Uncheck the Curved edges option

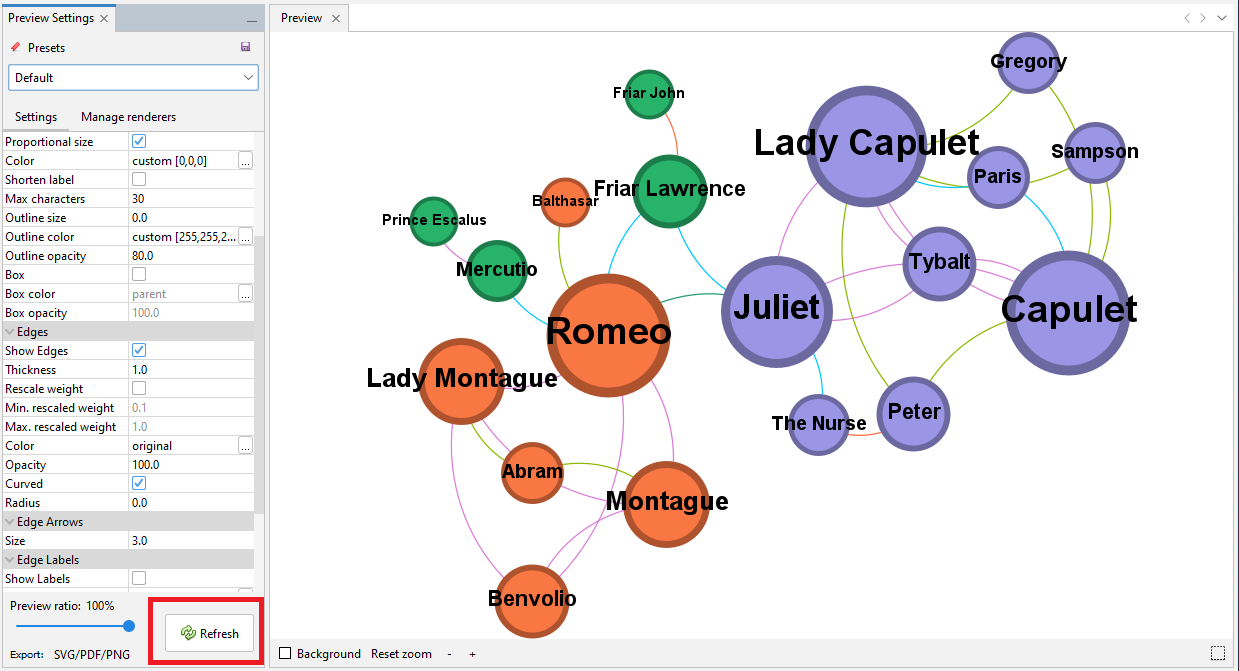coord(139,484)
